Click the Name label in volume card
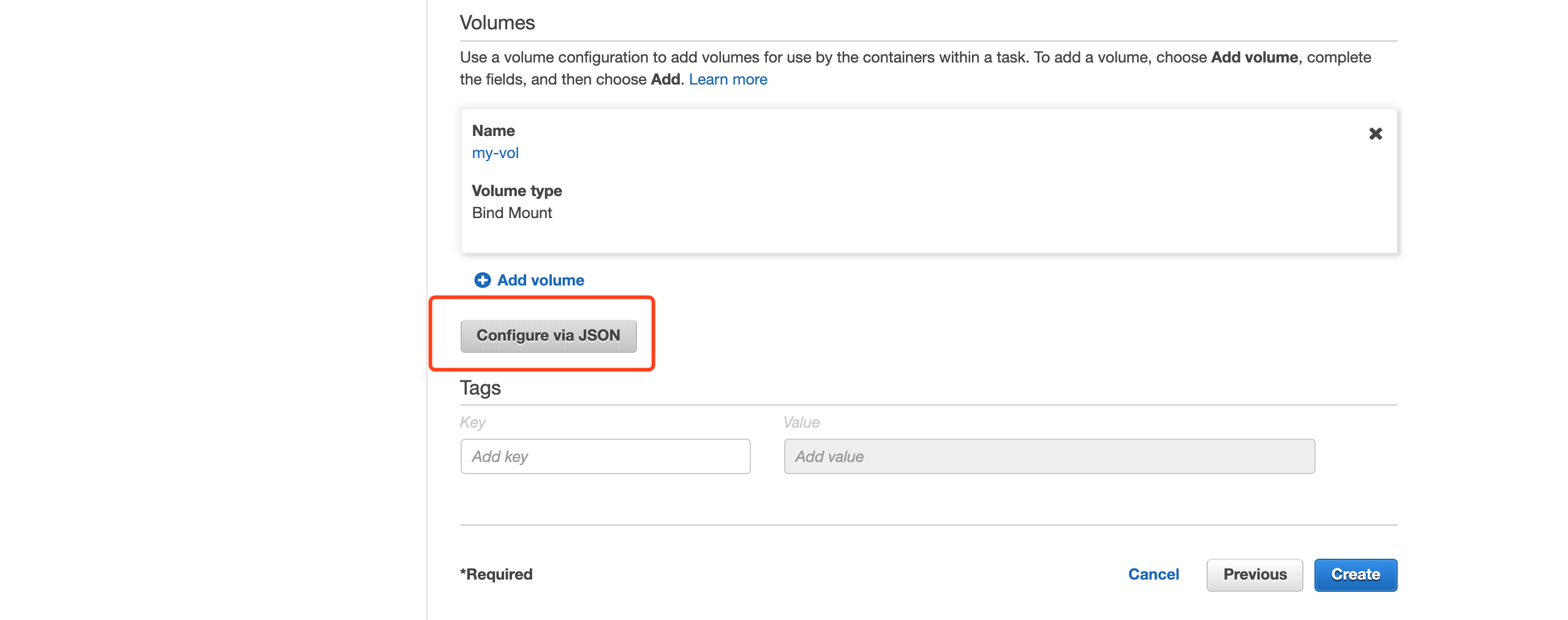The width and height of the screenshot is (1568, 620). tap(493, 131)
